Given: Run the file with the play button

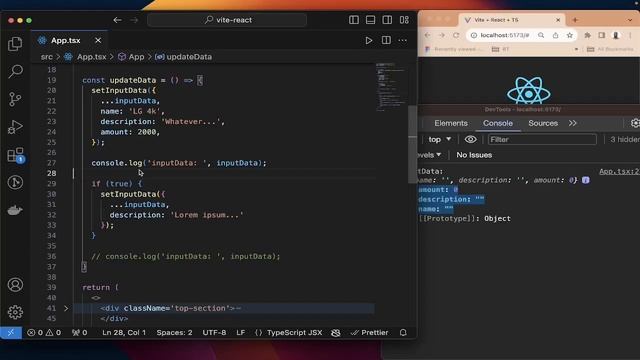Looking at the screenshot, I should 369,40.
